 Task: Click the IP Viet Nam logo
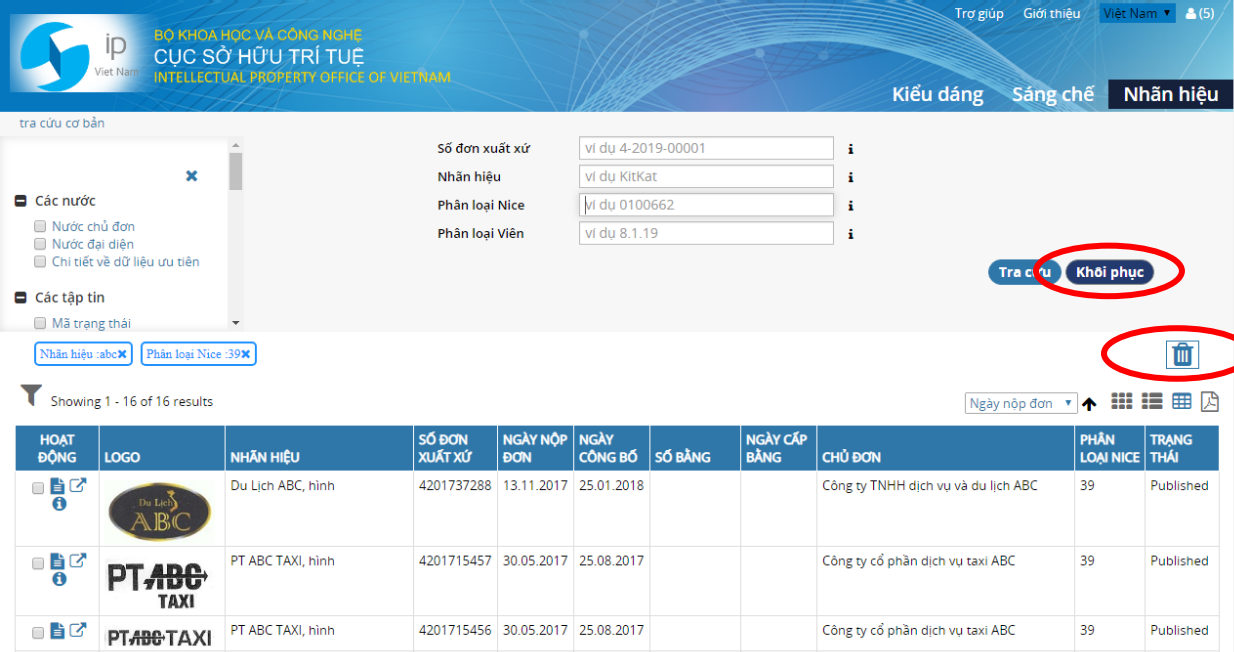click(x=77, y=53)
